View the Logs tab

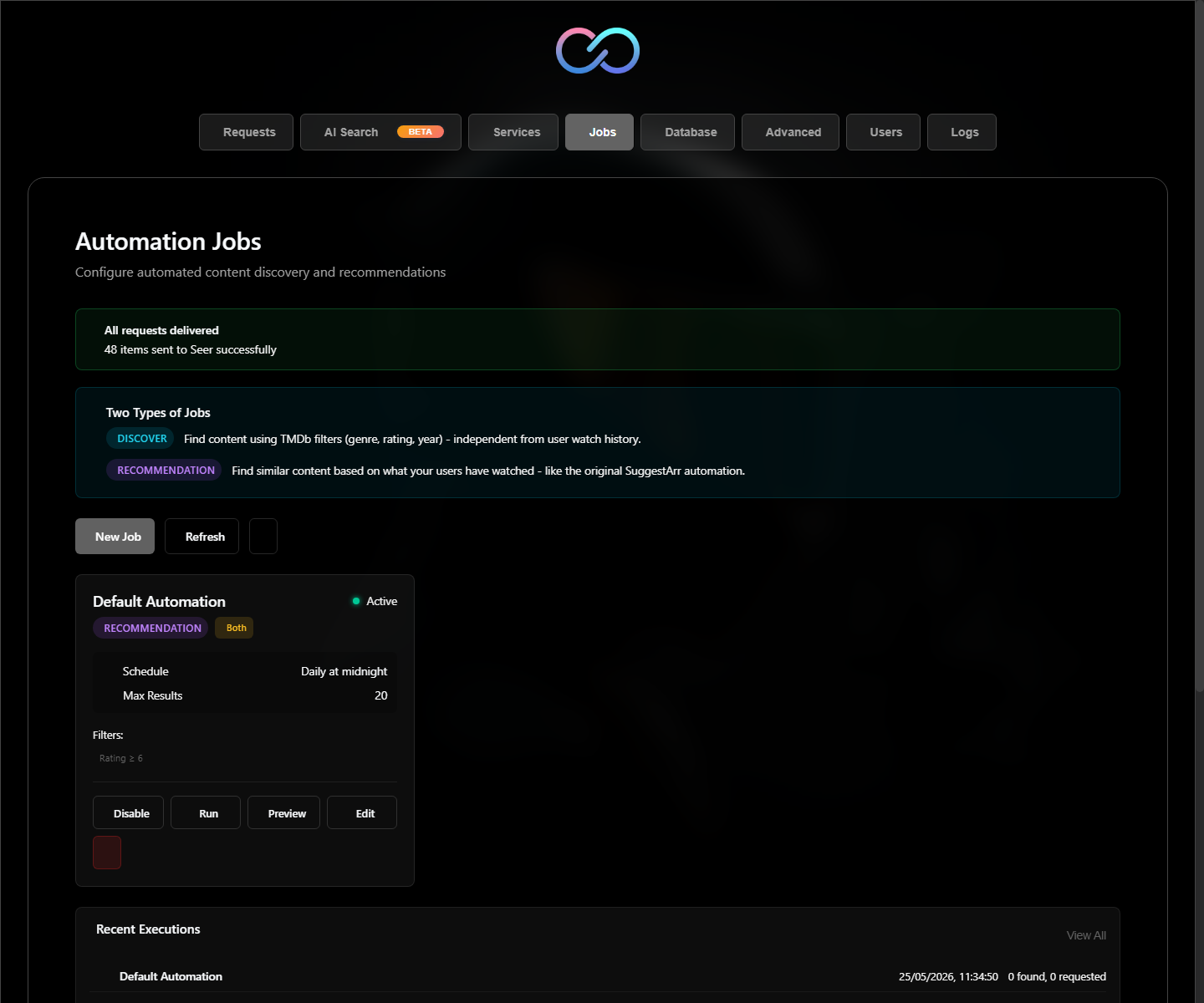point(962,132)
